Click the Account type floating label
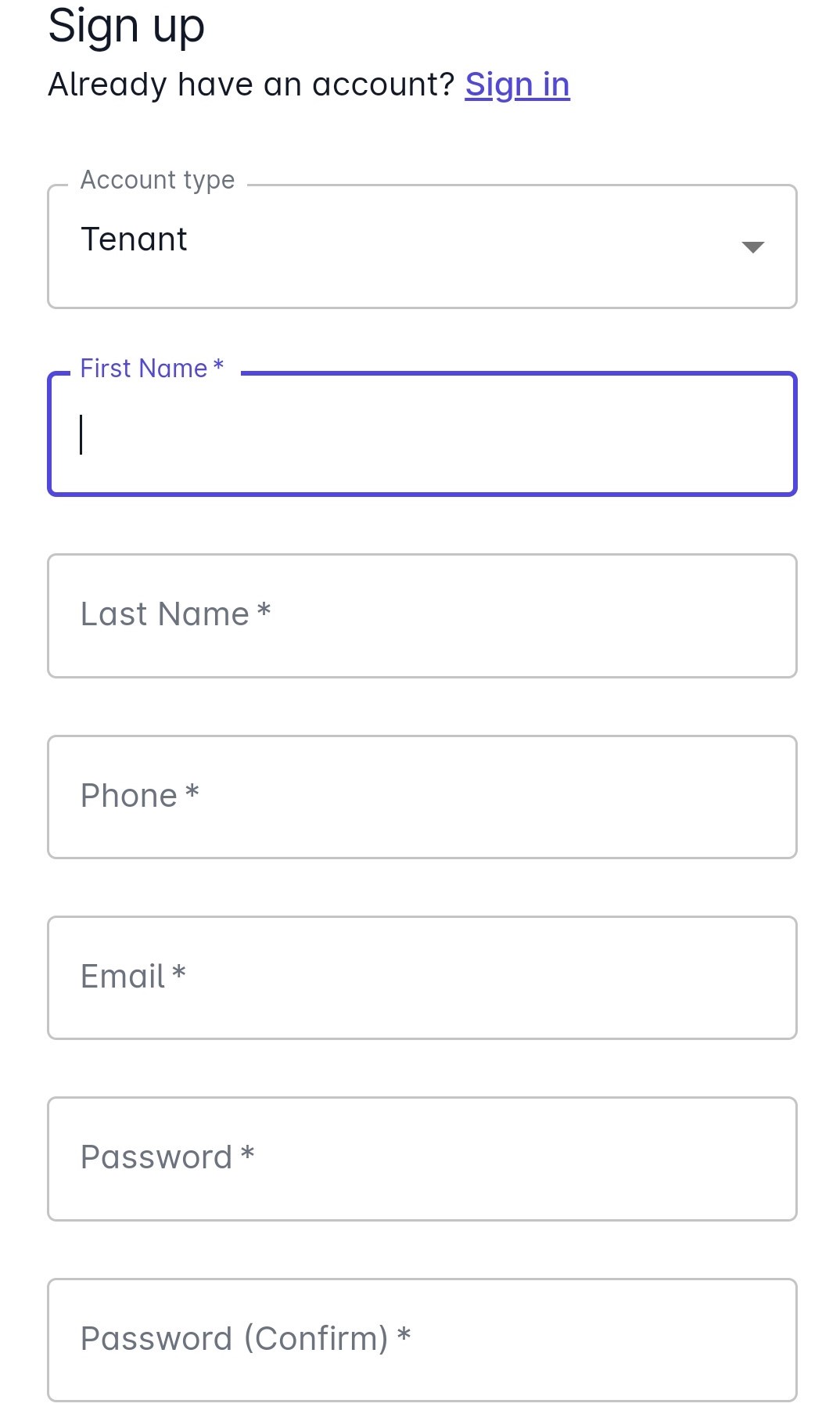 [x=157, y=180]
